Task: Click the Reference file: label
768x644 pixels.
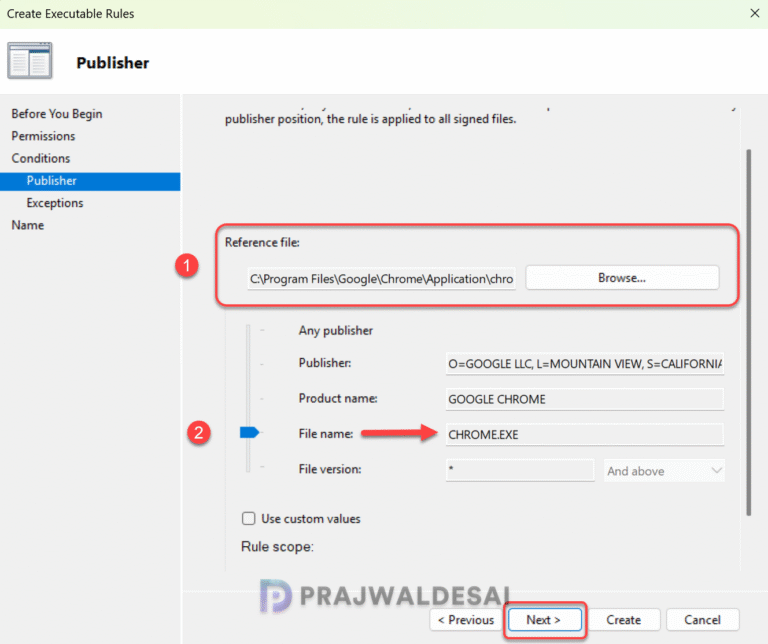Action: [x=262, y=242]
